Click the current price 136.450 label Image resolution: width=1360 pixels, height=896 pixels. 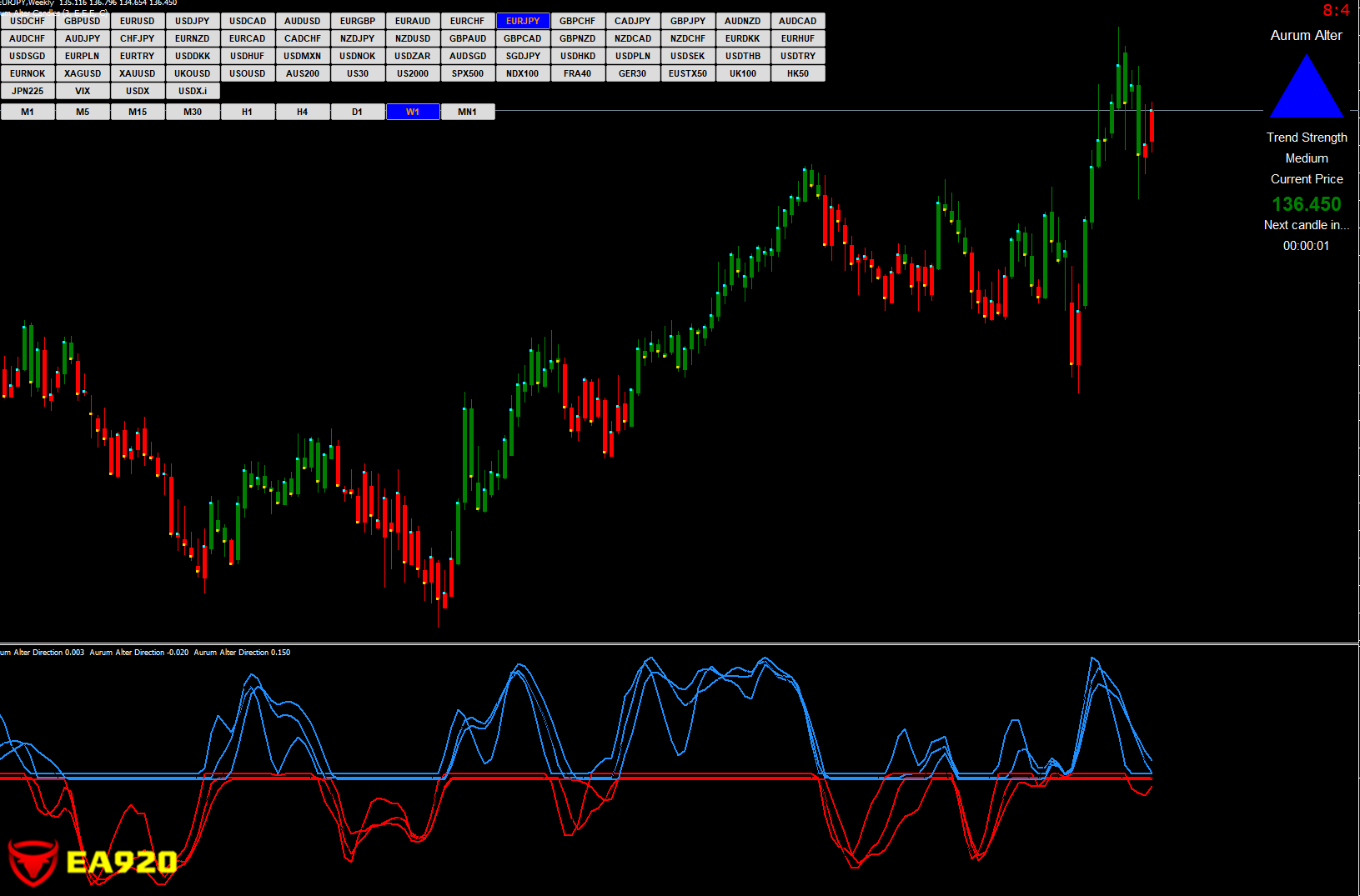coord(1306,204)
